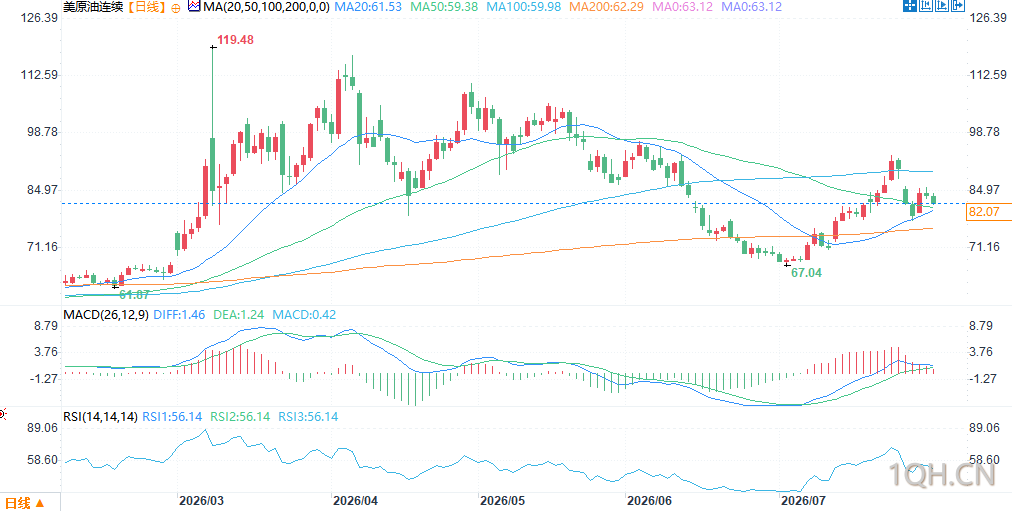Click the DIFF:1.46 value
The image size is (1012, 511).
[x=179, y=316]
